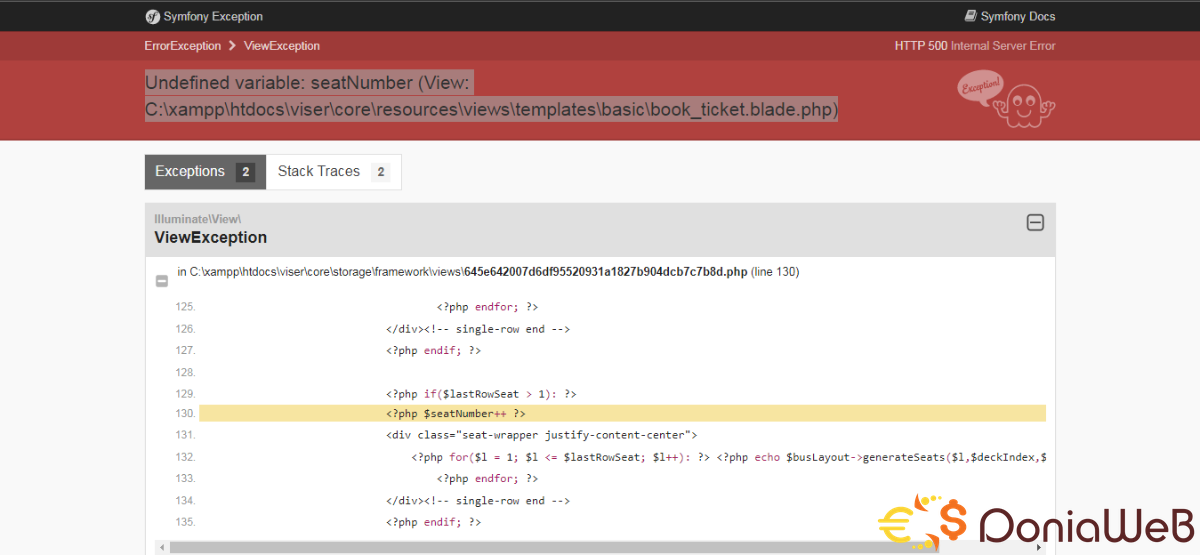Collapse the ViewException panel with minus box
The height and width of the screenshot is (555, 1200).
coord(1035,223)
